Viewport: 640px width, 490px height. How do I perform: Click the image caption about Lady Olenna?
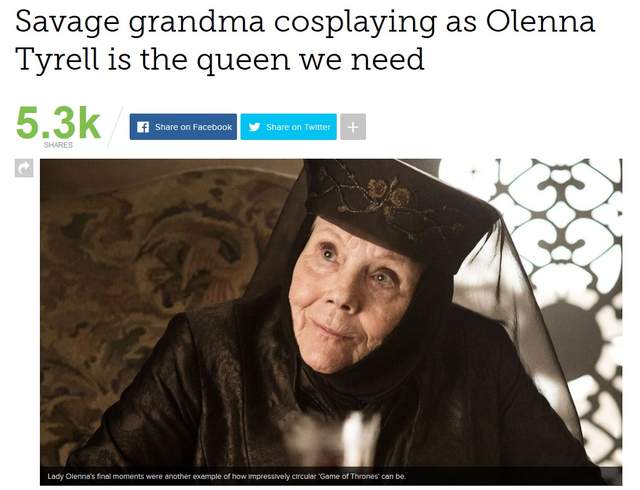[x=227, y=476]
